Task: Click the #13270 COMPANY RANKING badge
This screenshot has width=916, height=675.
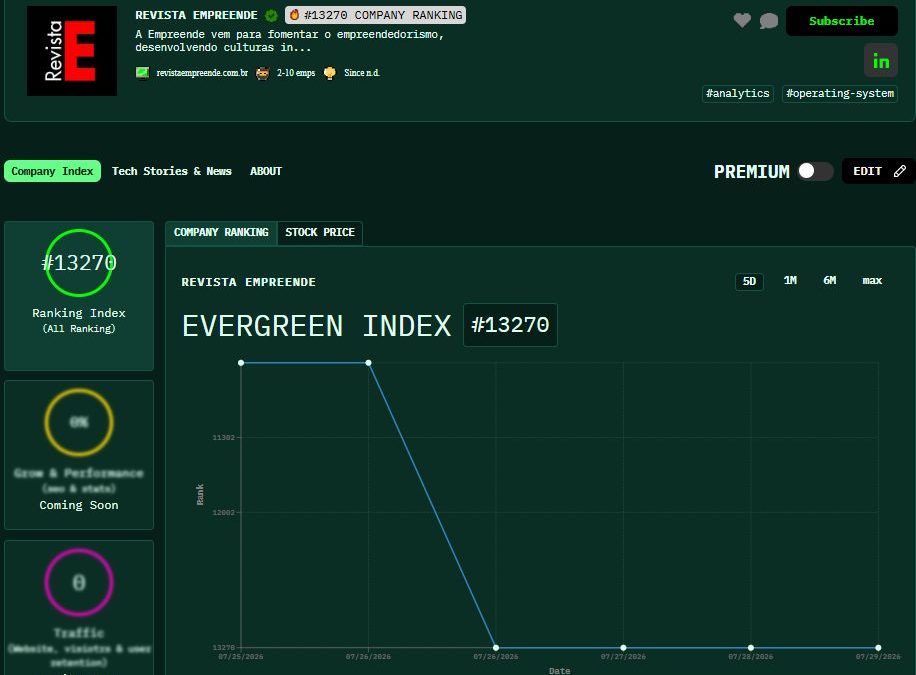Action: pos(375,15)
